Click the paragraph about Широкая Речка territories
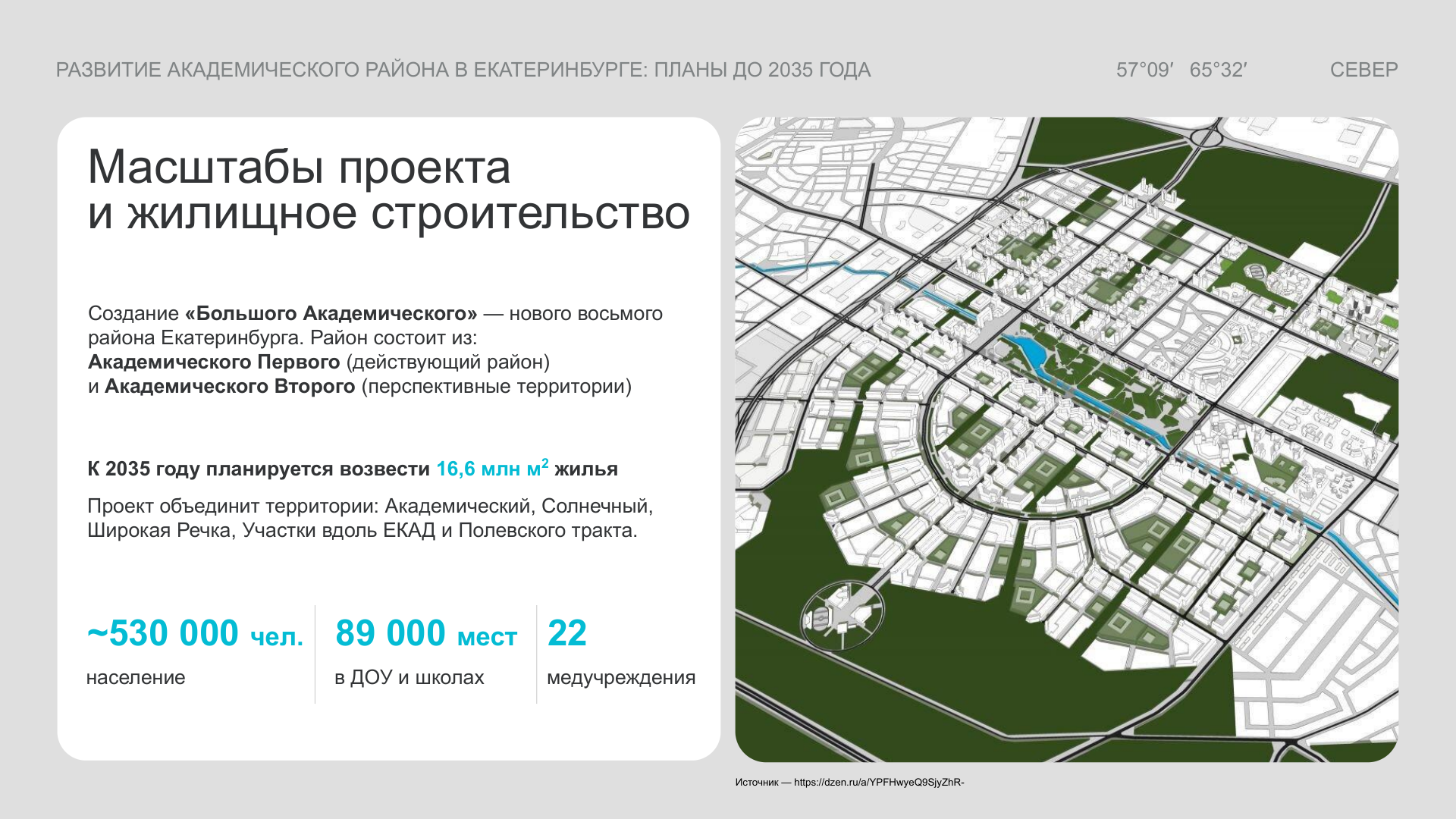 [x=369, y=518]
